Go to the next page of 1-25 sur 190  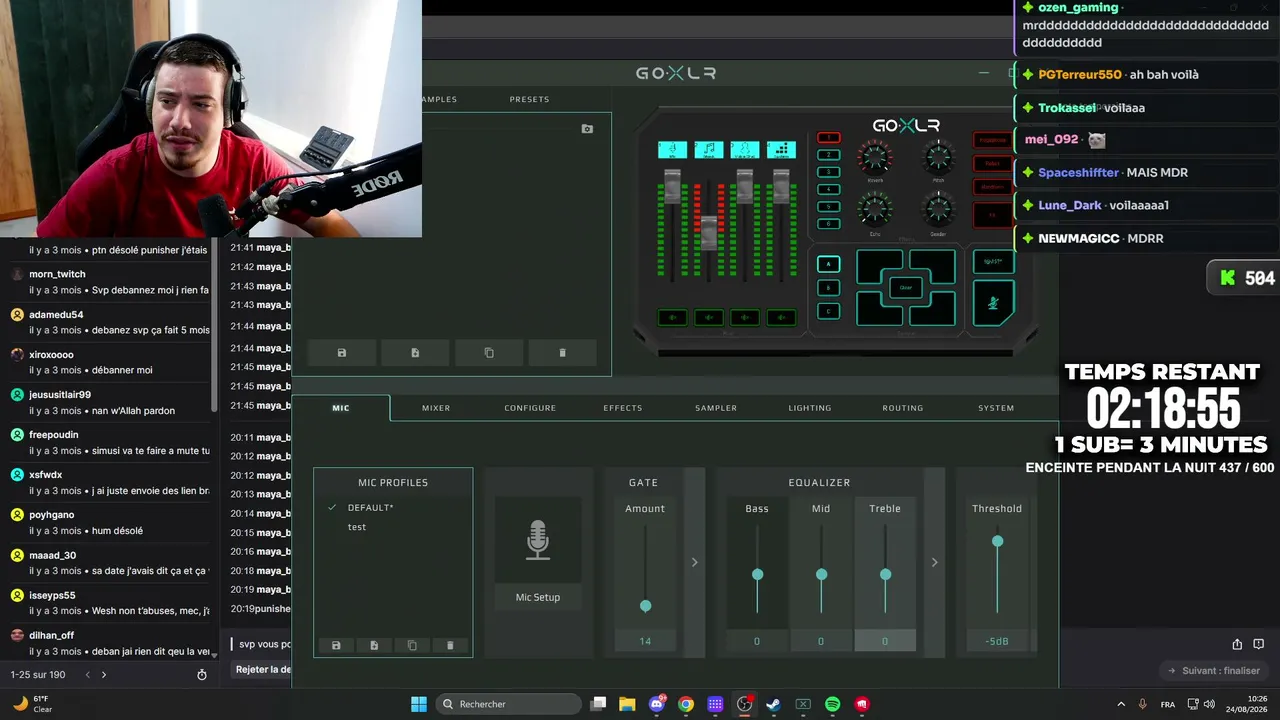point(103,675)
